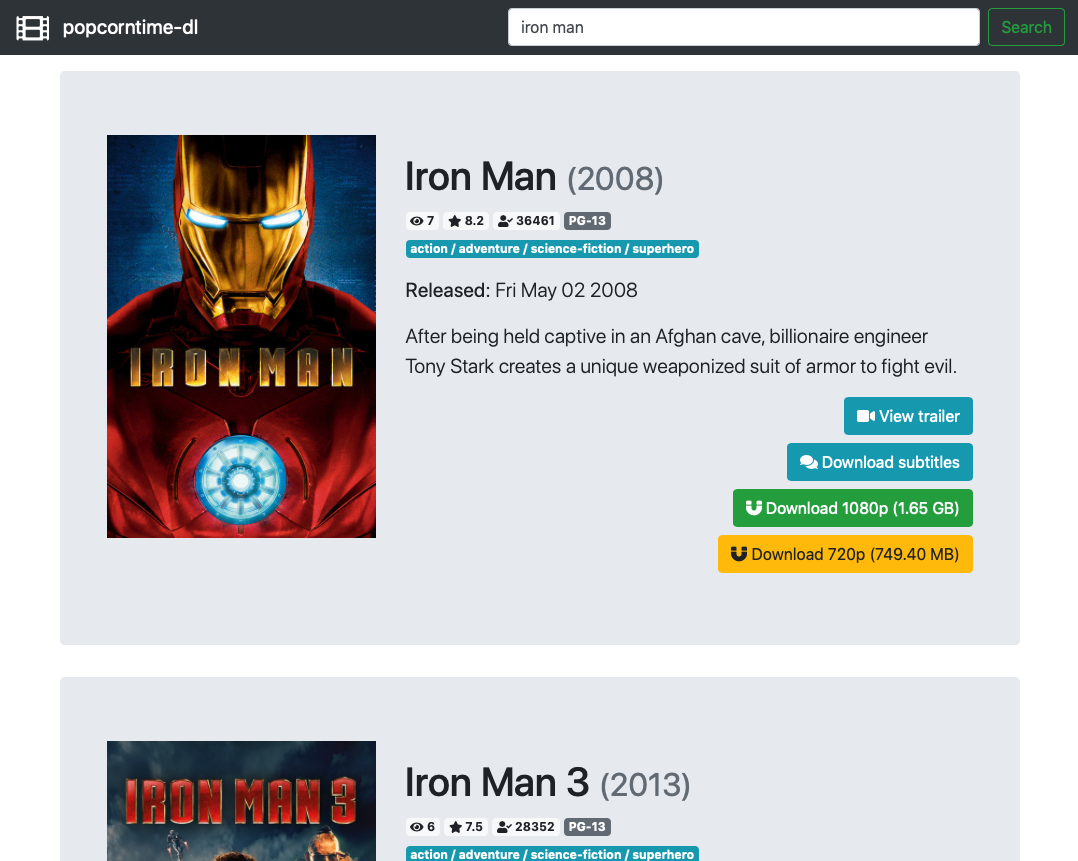The image size is (1078, 861).
Task: Click the green Search button
Action: coord(1026,28)
